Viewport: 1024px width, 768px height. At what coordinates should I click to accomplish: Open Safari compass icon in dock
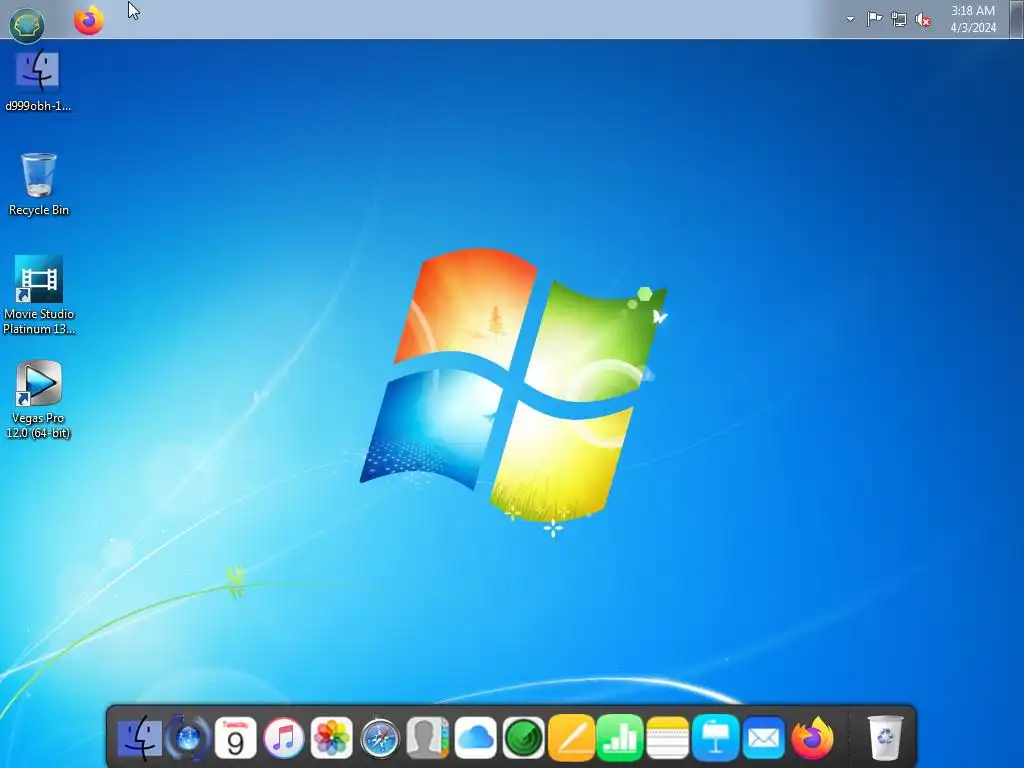click(x=380, y=739)
